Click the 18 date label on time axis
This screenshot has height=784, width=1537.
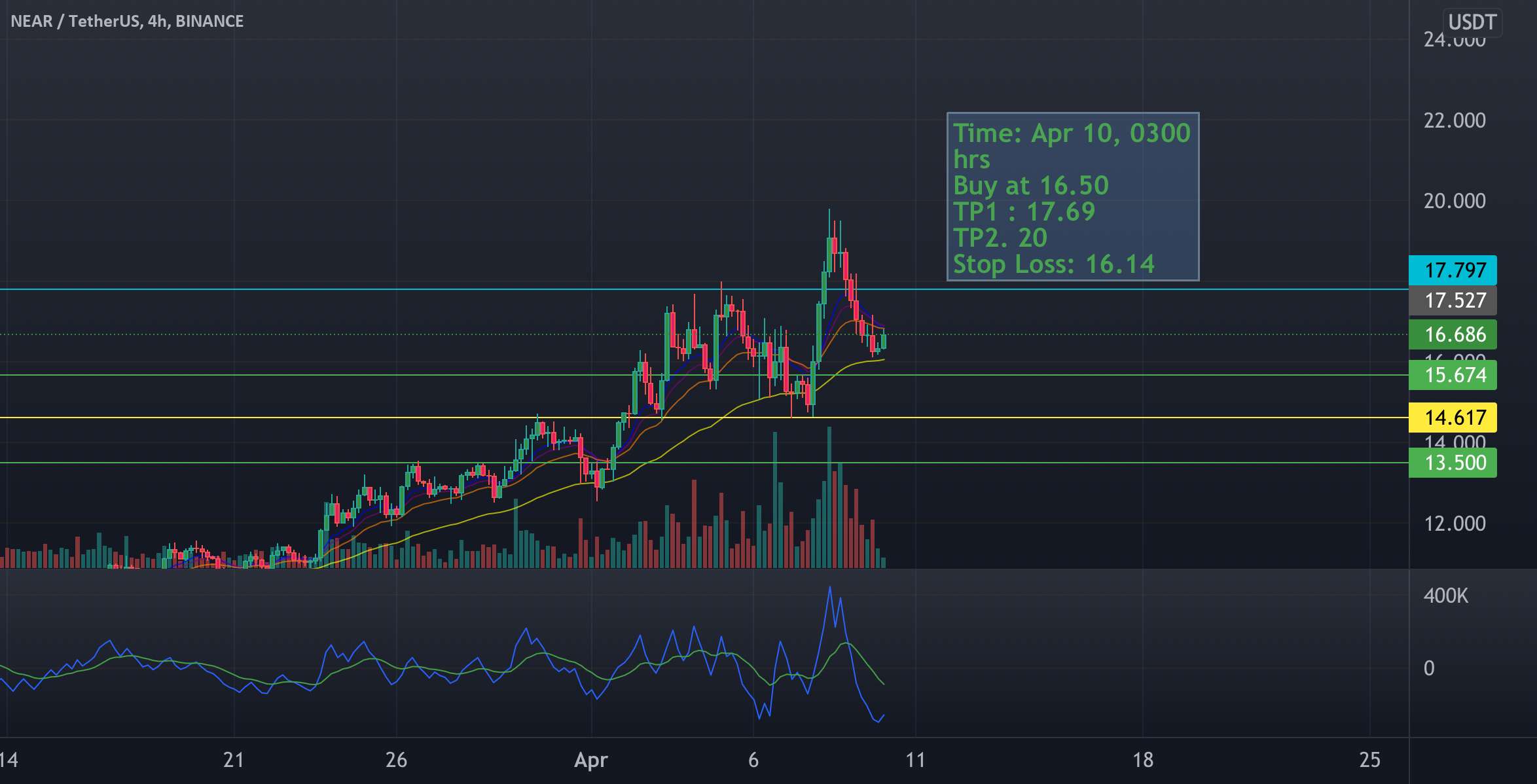1143,760
